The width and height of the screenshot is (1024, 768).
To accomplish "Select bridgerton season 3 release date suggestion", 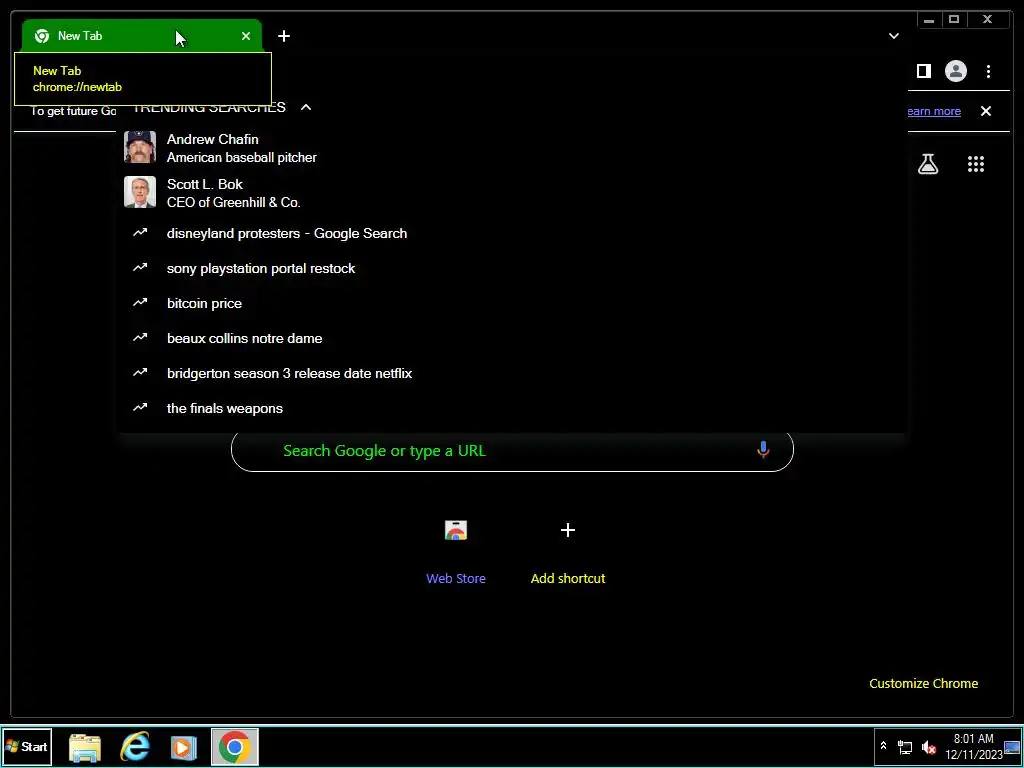I will (512, 374).
